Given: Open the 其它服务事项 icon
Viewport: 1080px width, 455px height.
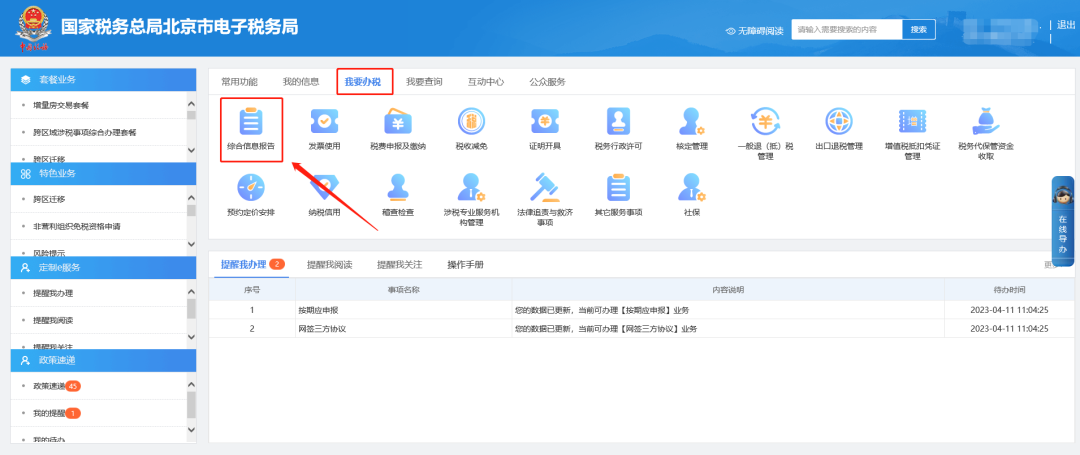Looking at the screenshot, I should [619, 187].
